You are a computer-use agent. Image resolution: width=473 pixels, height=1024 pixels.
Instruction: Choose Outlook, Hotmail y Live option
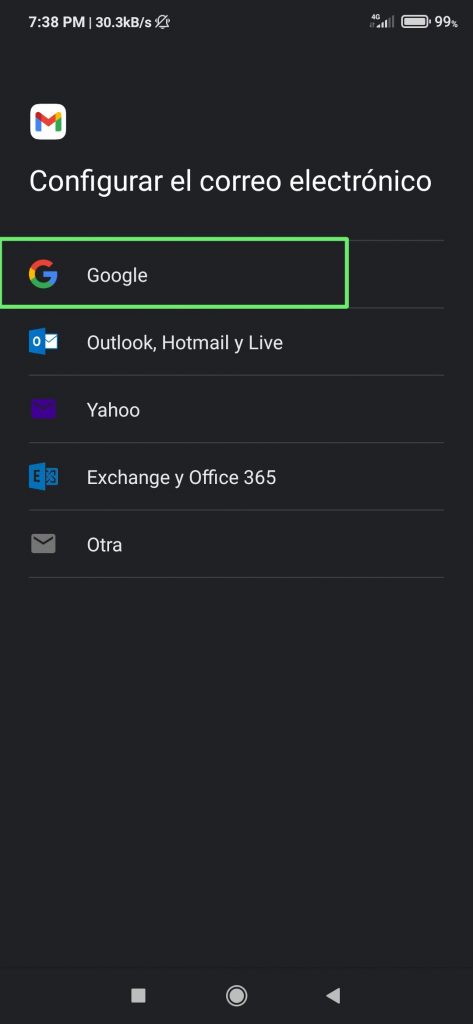(236, 342)
